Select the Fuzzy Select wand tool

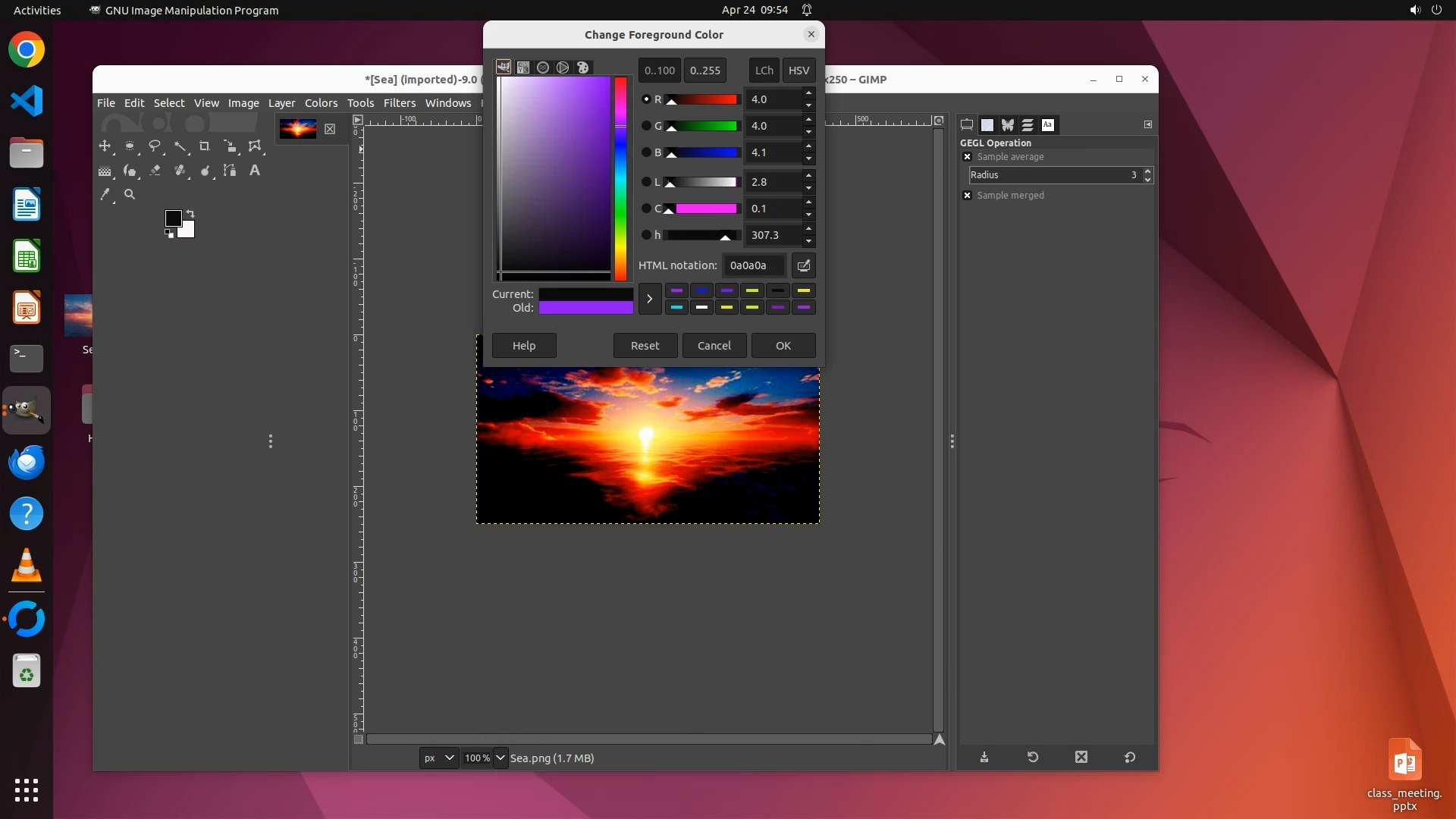pyautogui.click(x=180, y=146)
